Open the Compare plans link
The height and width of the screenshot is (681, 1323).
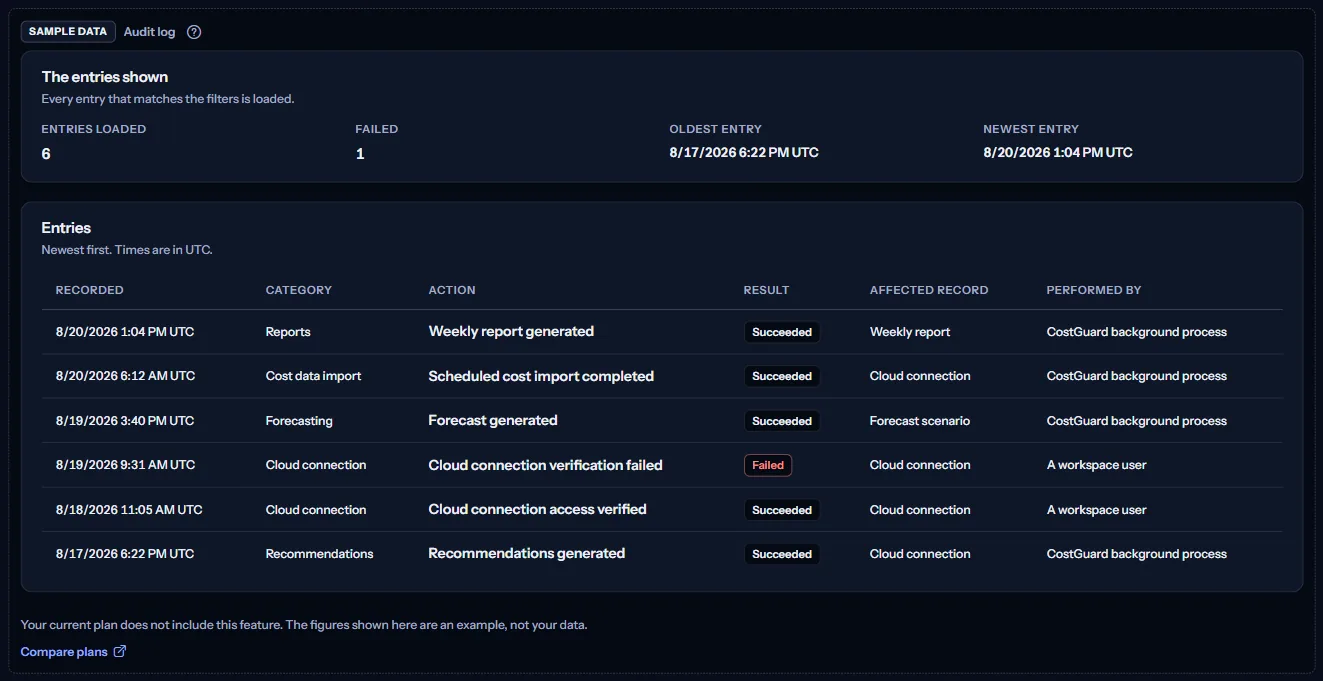[x=73, y=652]
